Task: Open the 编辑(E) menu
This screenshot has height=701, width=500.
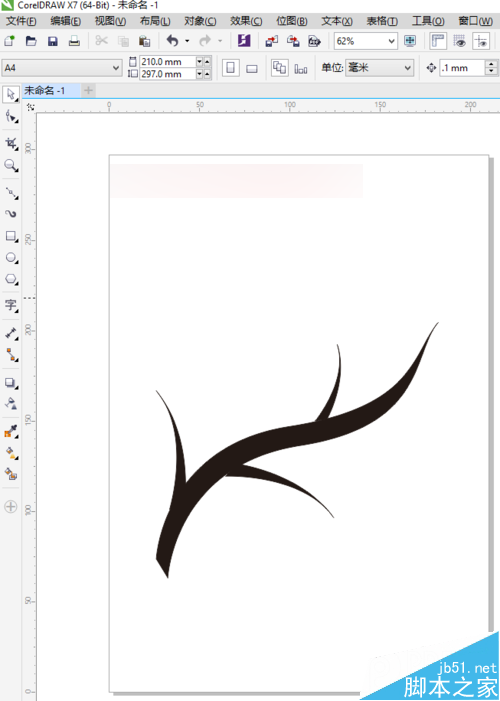Action: coord(65,21)
